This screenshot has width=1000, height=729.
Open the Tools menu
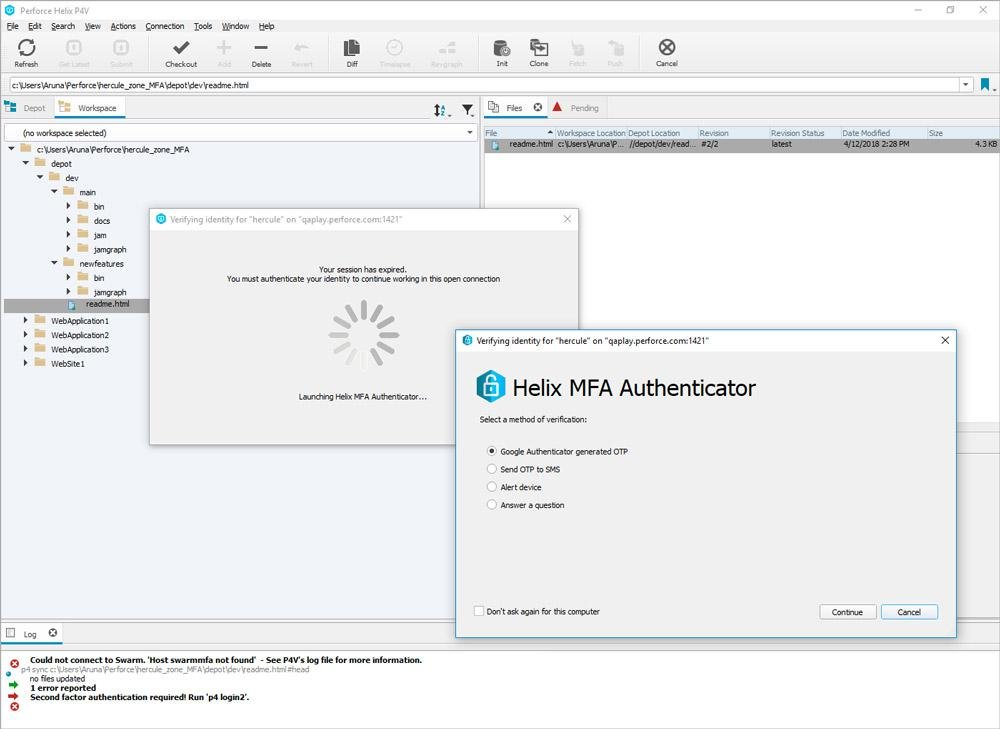(203, 26)
